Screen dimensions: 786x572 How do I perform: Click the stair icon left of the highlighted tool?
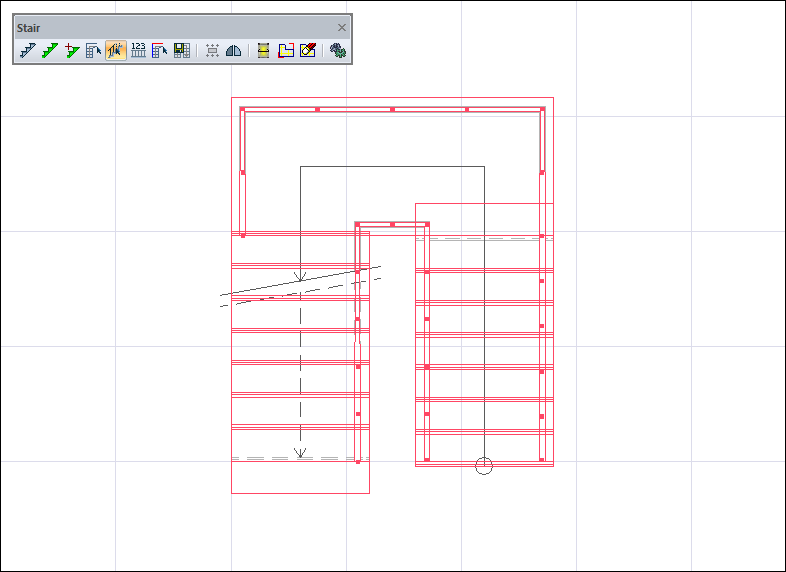click(x=93, y=50)
